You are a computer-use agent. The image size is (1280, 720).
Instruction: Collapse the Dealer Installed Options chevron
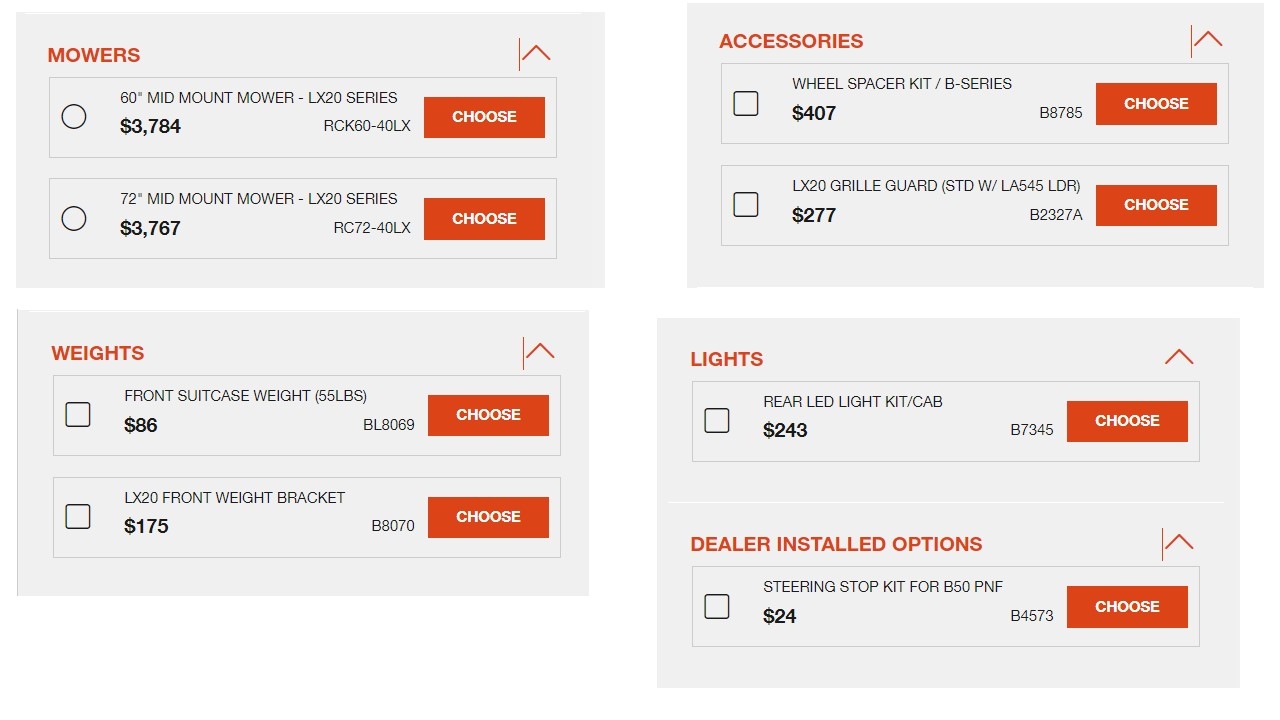(1179, 543)
